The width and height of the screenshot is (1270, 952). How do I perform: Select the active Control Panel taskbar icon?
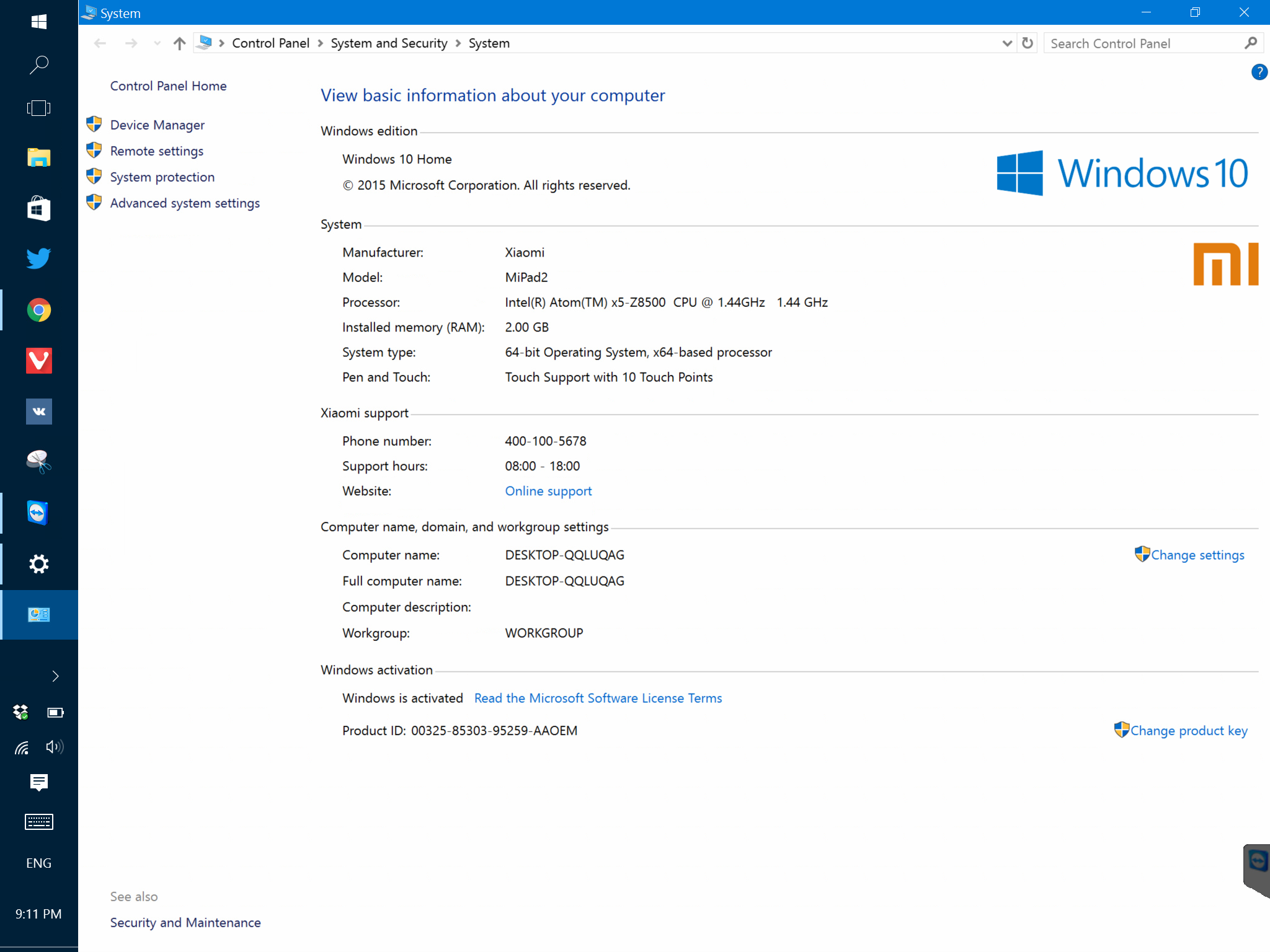pos(39,614)
